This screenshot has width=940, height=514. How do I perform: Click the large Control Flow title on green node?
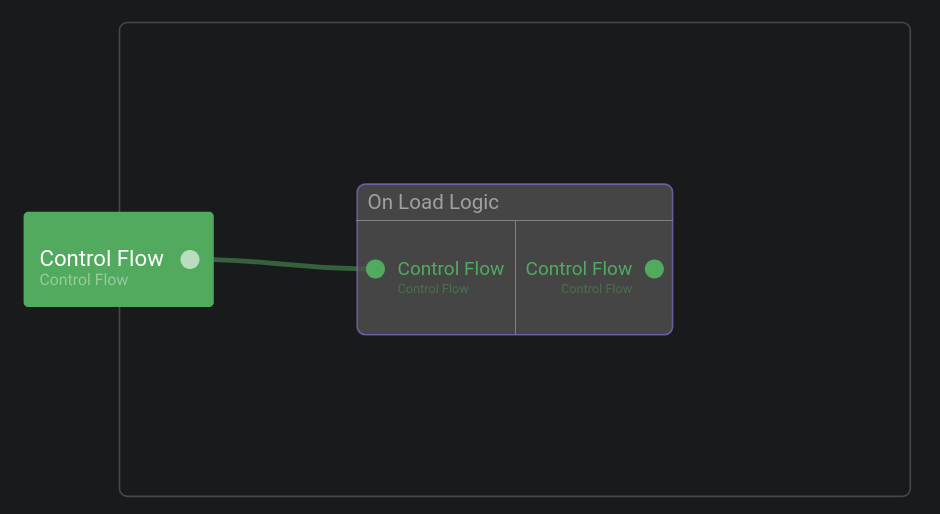coord(101,258)
